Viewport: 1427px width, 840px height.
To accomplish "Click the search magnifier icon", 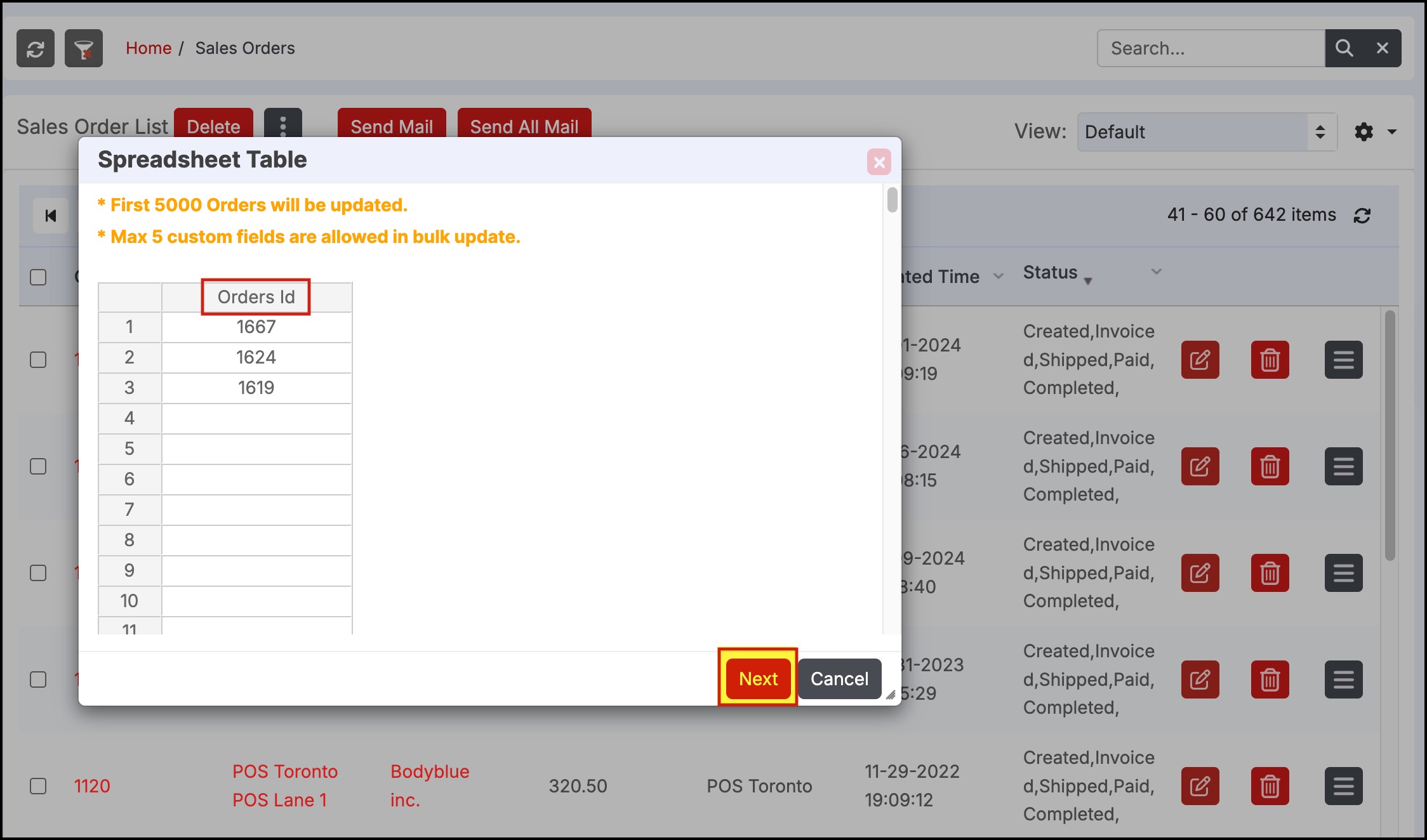I will (x=1344, y=48).
